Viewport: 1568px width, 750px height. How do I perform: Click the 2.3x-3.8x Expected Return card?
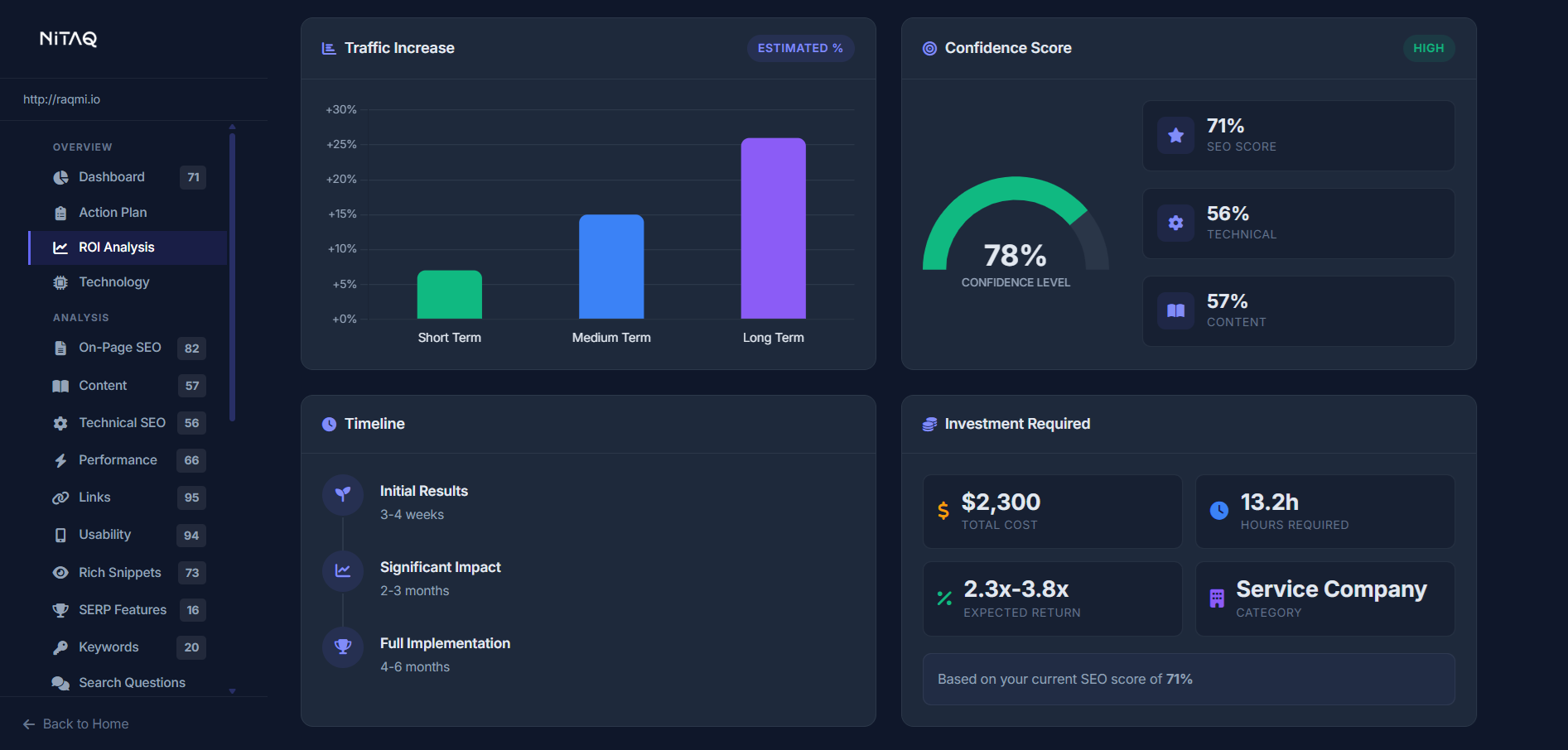1053,599
